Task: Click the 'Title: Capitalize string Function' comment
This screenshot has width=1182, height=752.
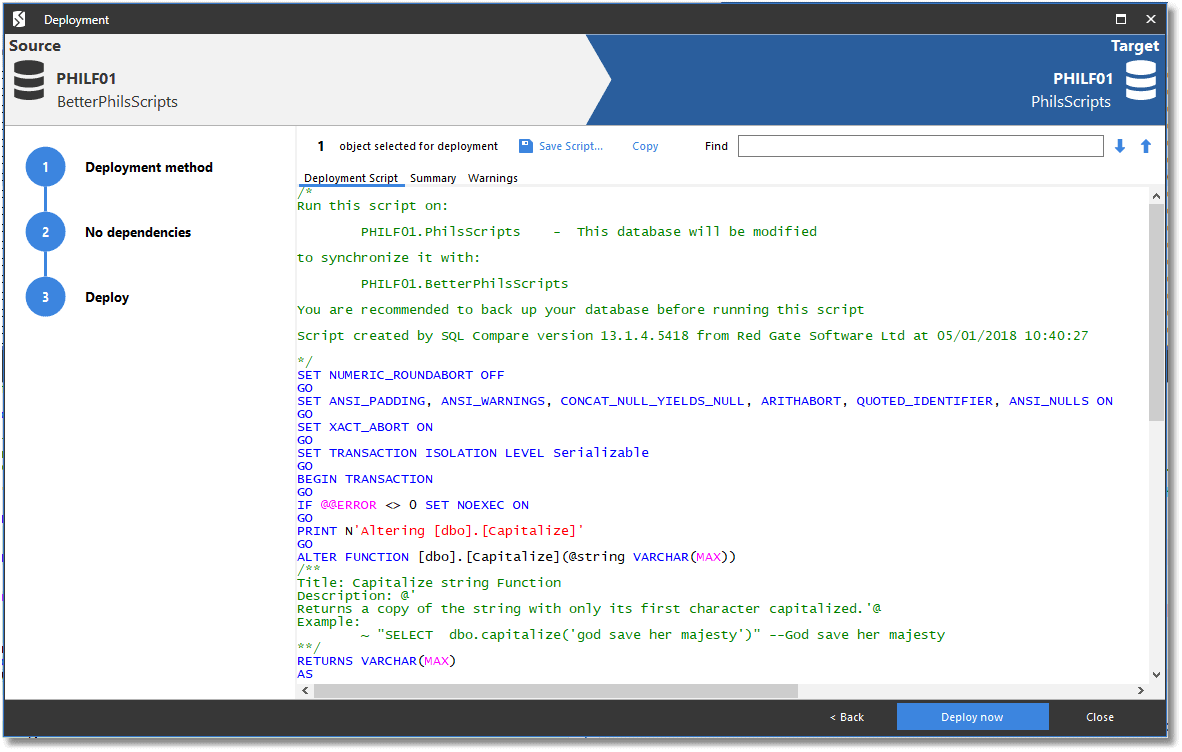Action: point(429,582)
